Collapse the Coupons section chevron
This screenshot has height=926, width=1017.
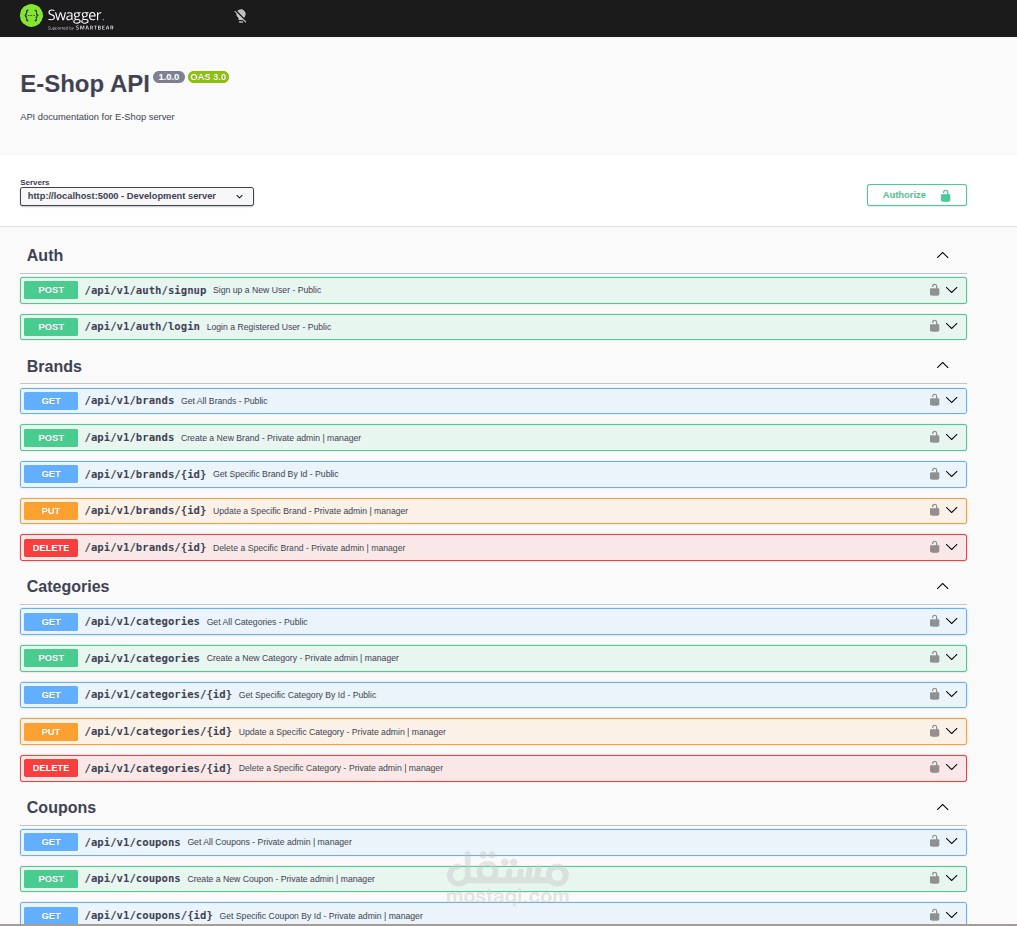tap(942, 807)
